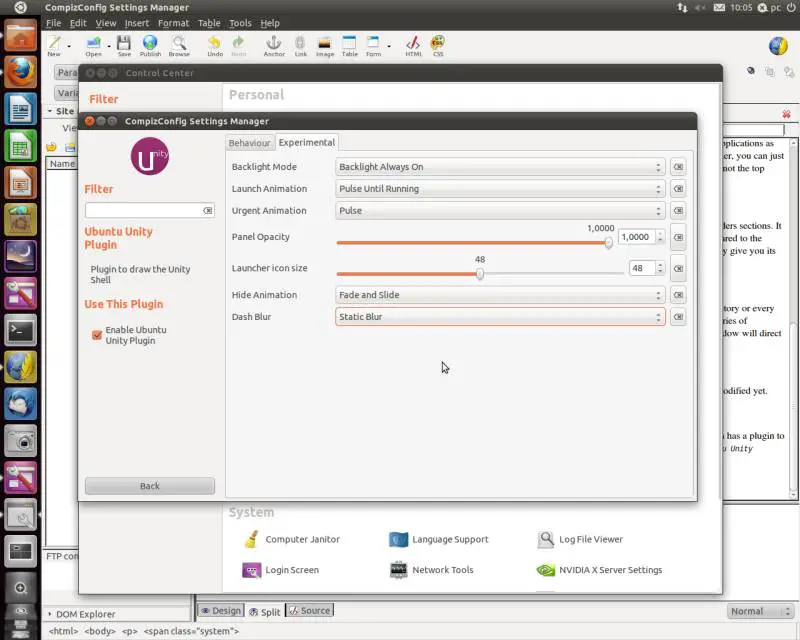Open the Hide Animation dropdown
The image size is (800, 640).
[x=500, y=295]
